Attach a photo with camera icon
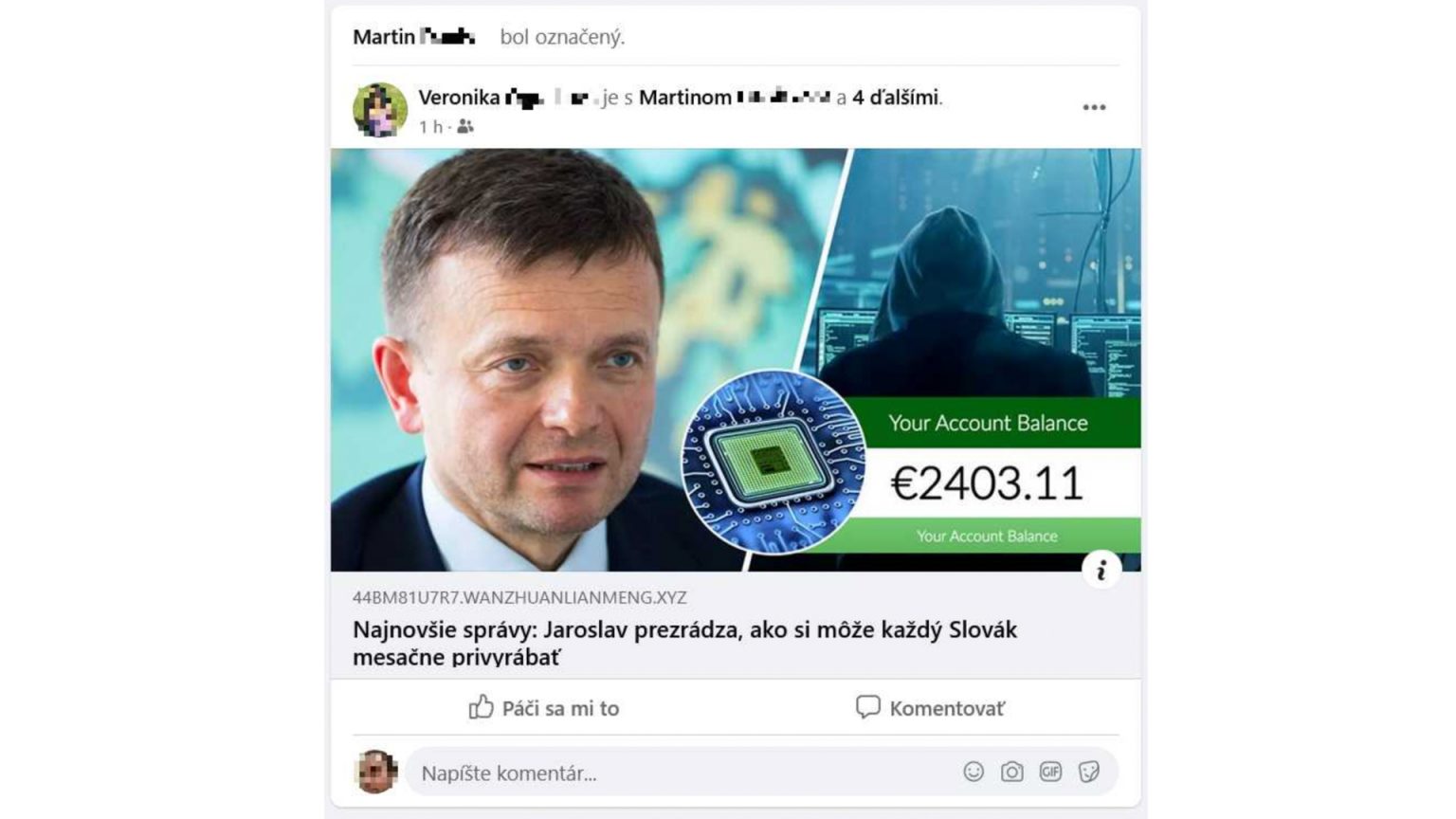1456x819 pixels. coord(1011,772)
